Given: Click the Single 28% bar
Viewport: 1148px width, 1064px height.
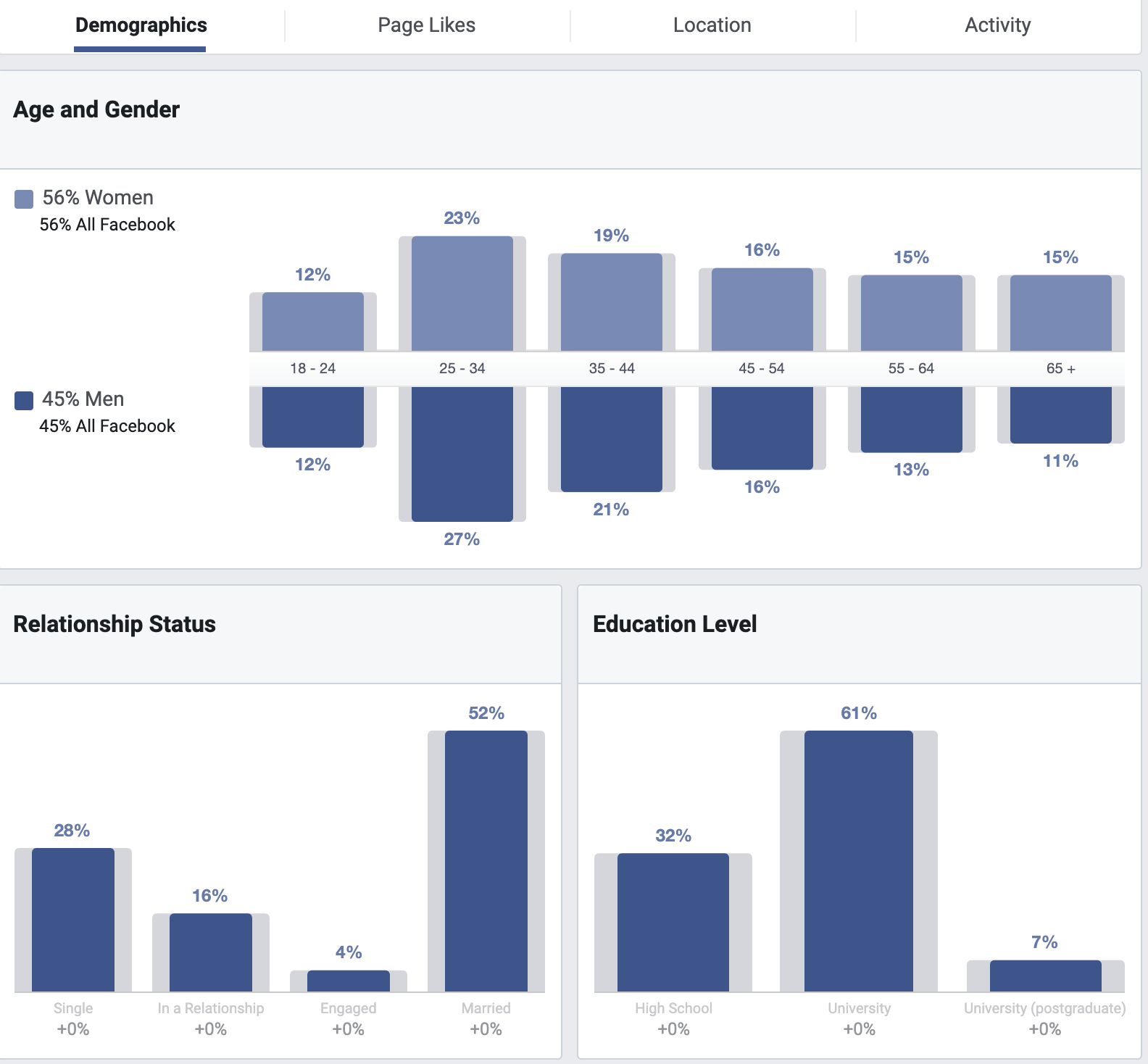Looking at the screenshot, I should click(x=73, y=920).
